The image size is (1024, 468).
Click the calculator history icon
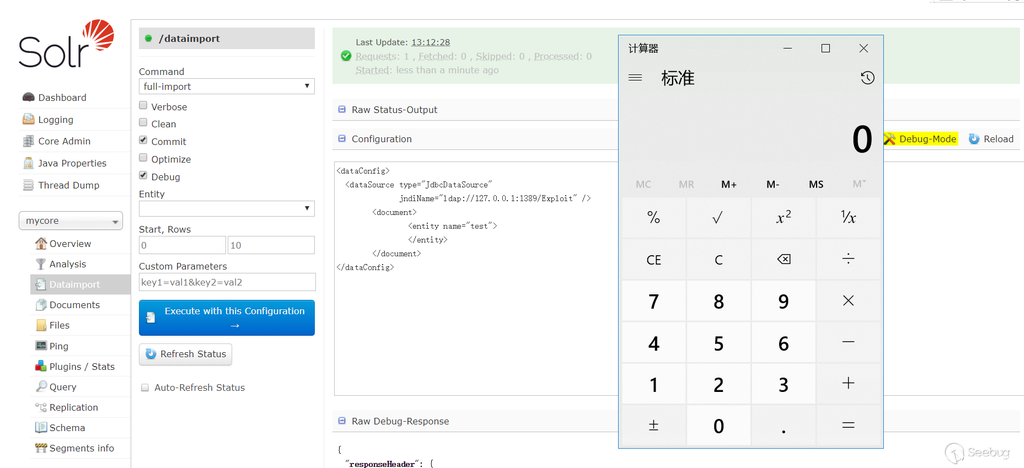pyautogui.click(x=867, y=78)
